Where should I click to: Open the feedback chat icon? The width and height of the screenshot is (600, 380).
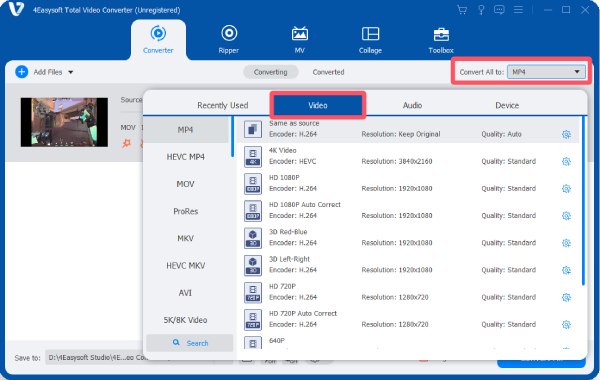pyautogui.click(x=499, y=10)
